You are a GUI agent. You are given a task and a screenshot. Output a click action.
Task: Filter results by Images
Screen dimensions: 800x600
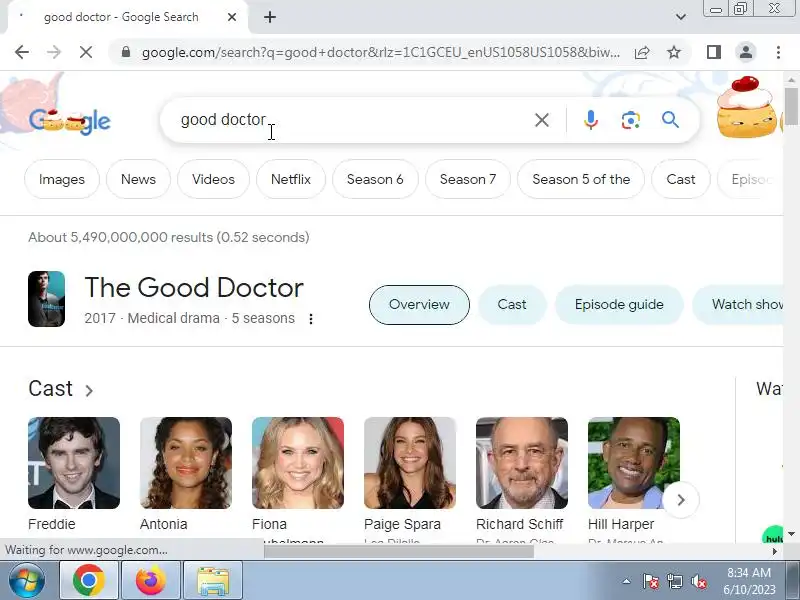62,180
